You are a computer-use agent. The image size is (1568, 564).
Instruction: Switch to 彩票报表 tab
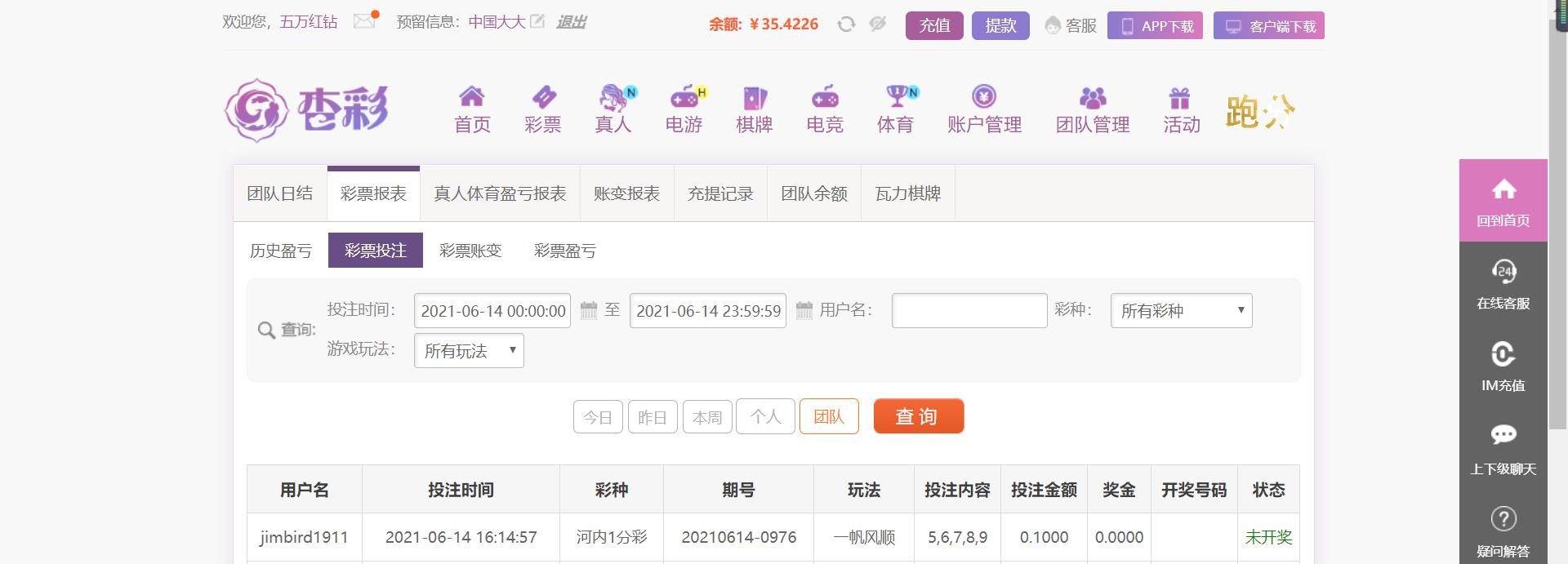point(373,193)
